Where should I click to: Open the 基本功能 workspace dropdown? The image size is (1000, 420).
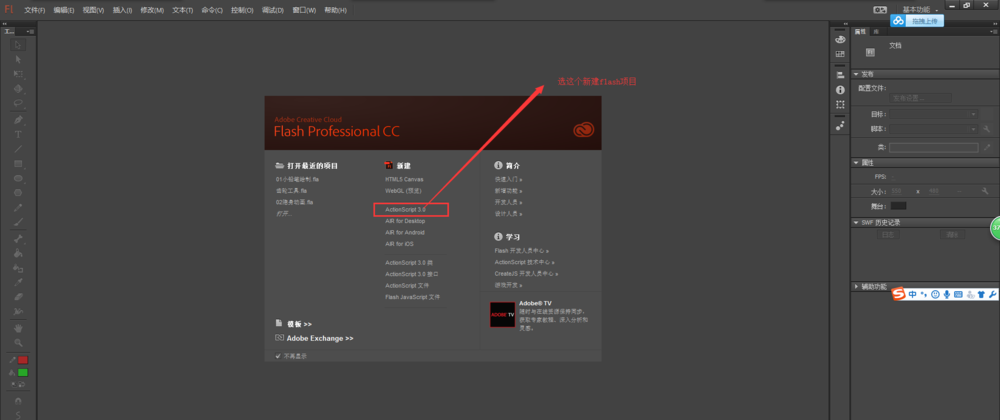(x=919, y=10)
